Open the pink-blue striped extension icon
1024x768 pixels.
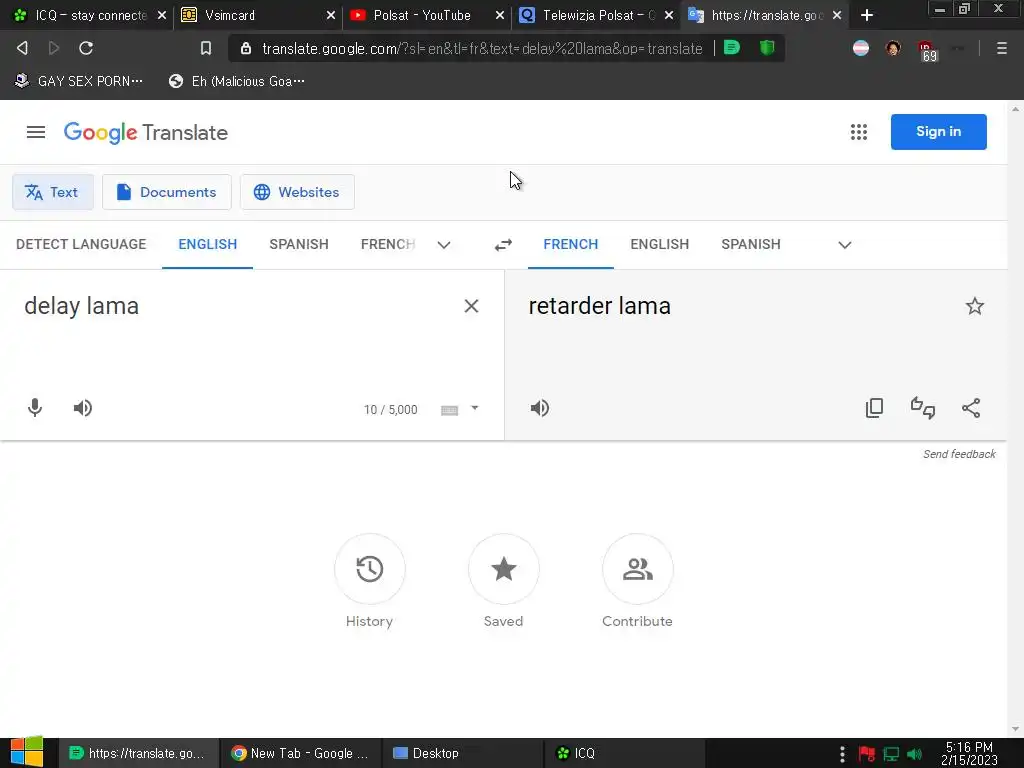(861, 48)
